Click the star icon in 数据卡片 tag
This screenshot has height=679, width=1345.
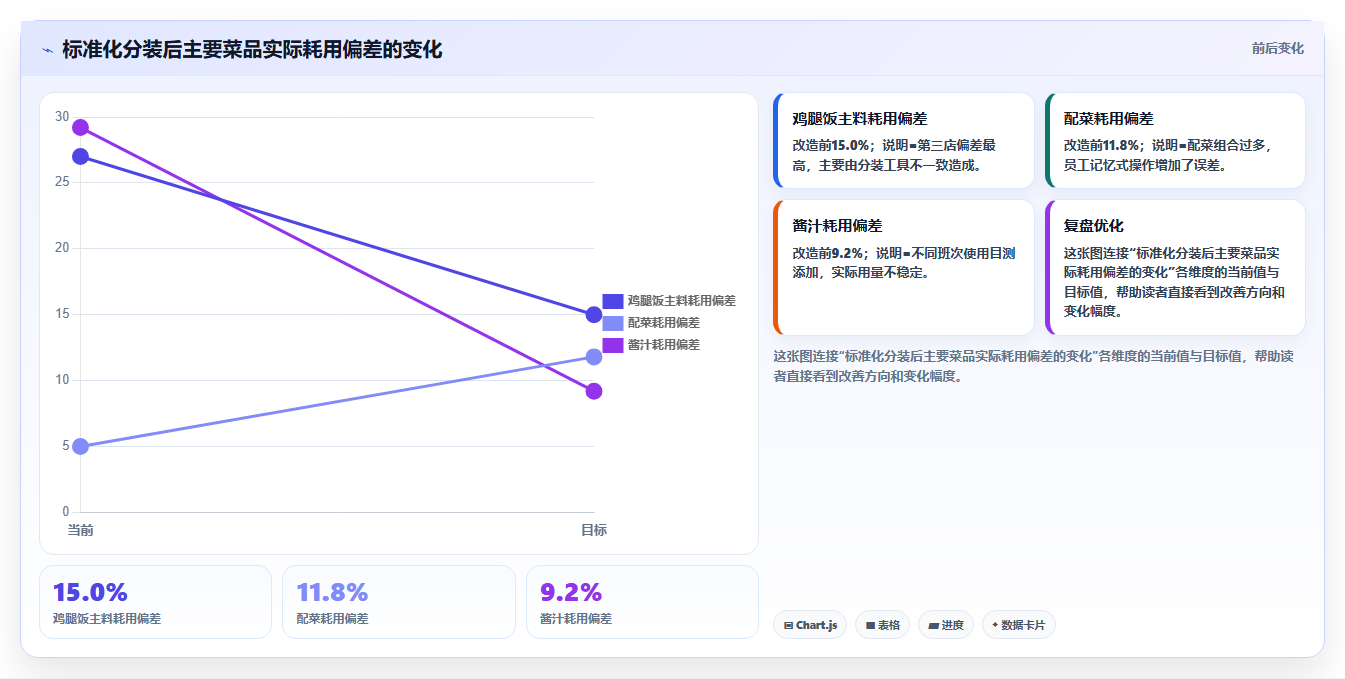click(x=995, y=625)
